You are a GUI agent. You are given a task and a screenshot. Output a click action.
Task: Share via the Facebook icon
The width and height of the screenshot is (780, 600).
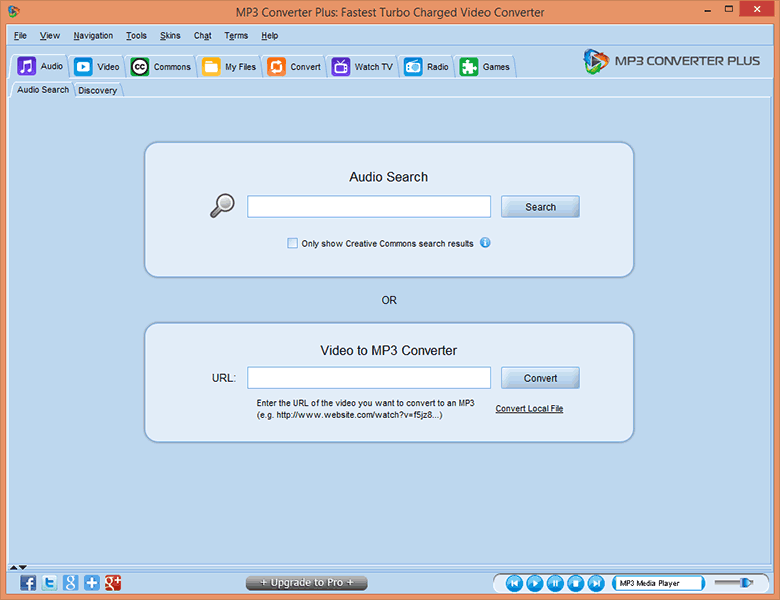(x=28, y=583)
